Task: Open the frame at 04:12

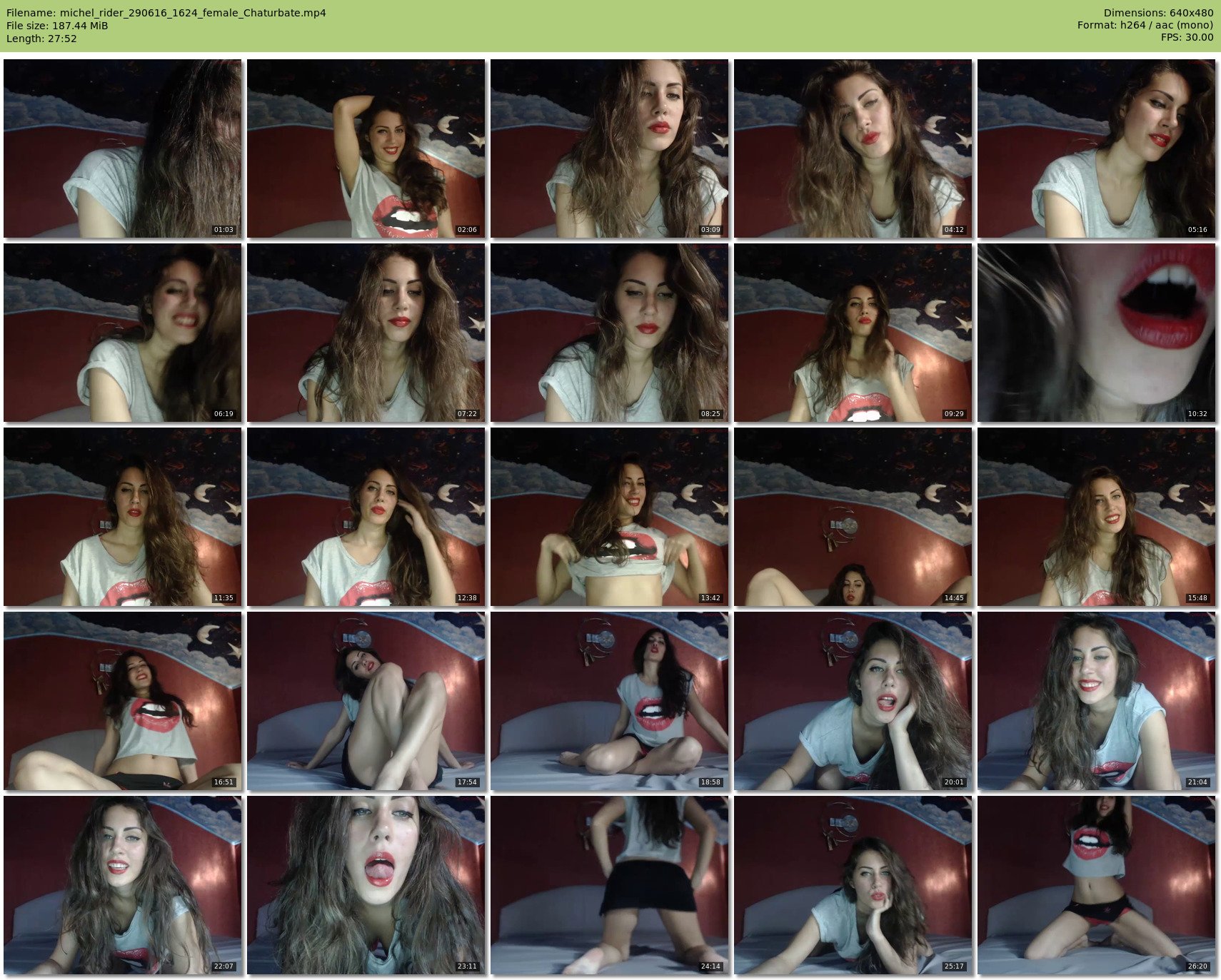Action: coord(853,148)
